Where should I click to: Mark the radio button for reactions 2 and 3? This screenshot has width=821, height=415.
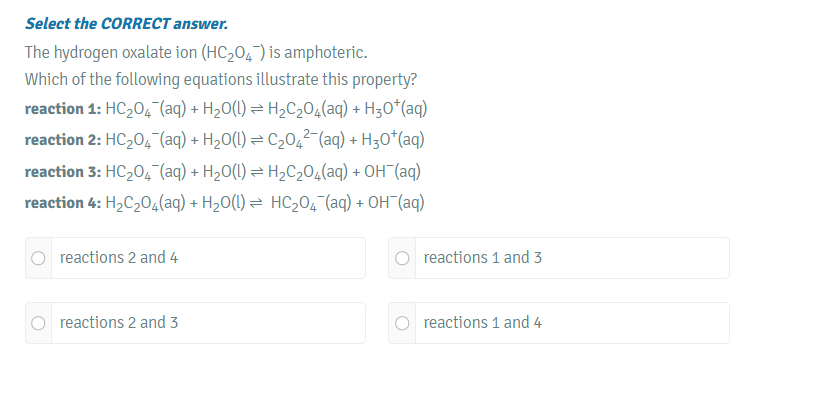(38, 323)
